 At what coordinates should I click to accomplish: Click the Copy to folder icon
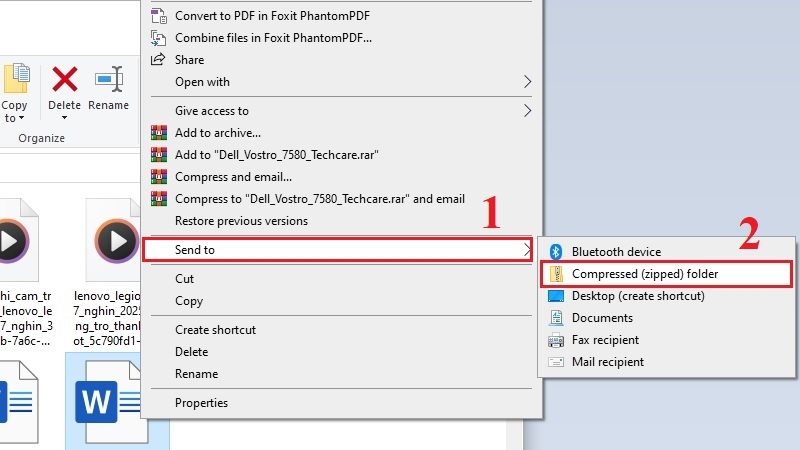[16, 78]
